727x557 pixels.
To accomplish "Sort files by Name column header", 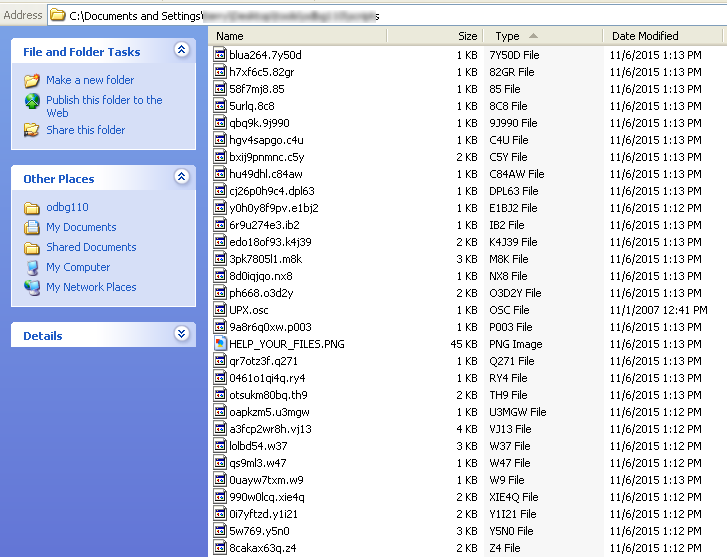I will tap(298, 36).
